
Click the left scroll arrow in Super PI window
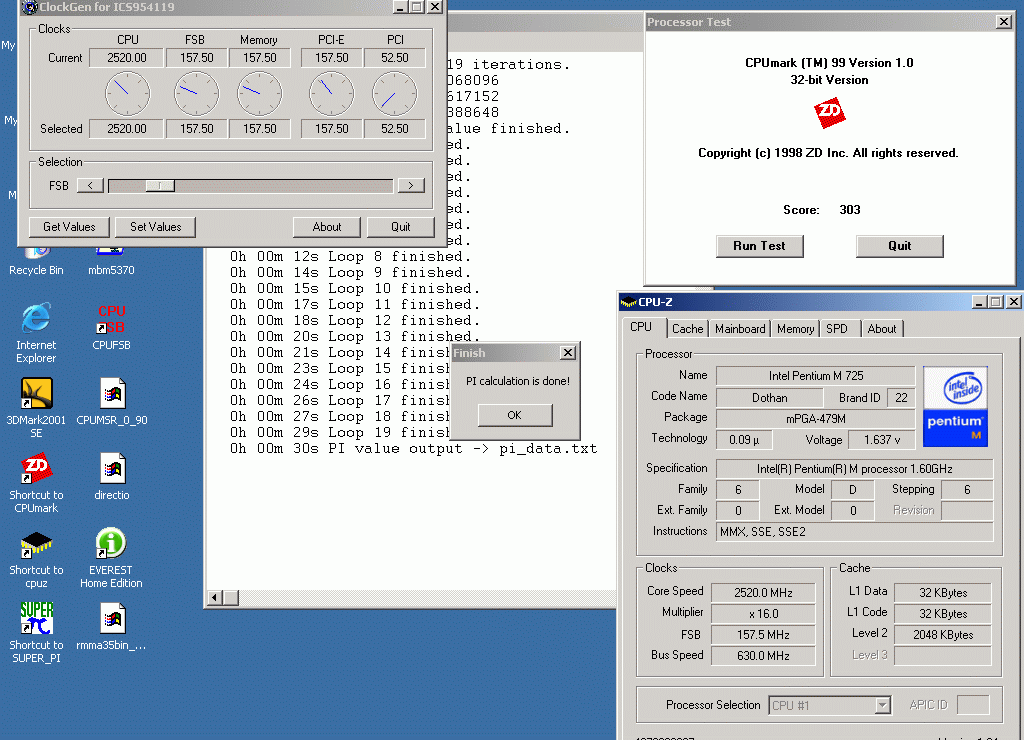click(214, 597)
